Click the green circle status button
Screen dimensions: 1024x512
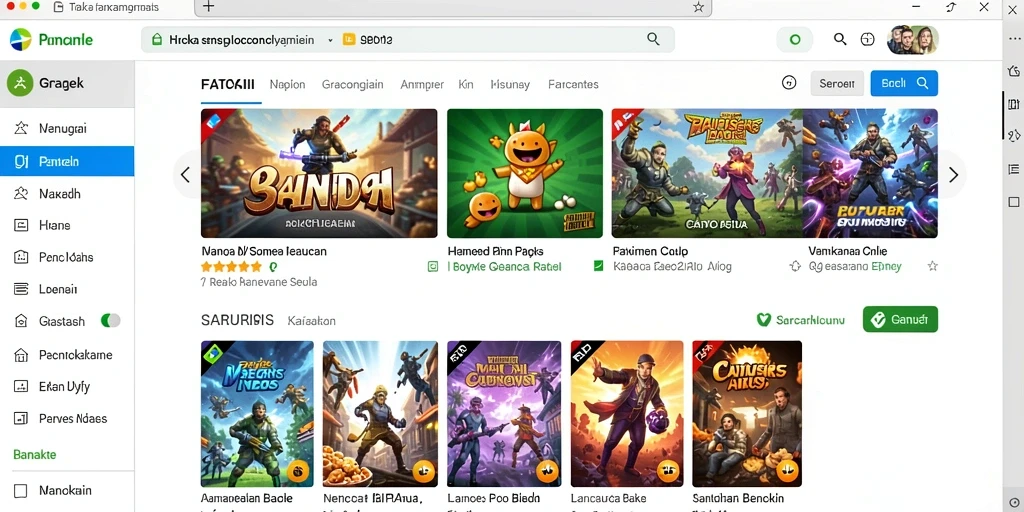tap(795, 40)
